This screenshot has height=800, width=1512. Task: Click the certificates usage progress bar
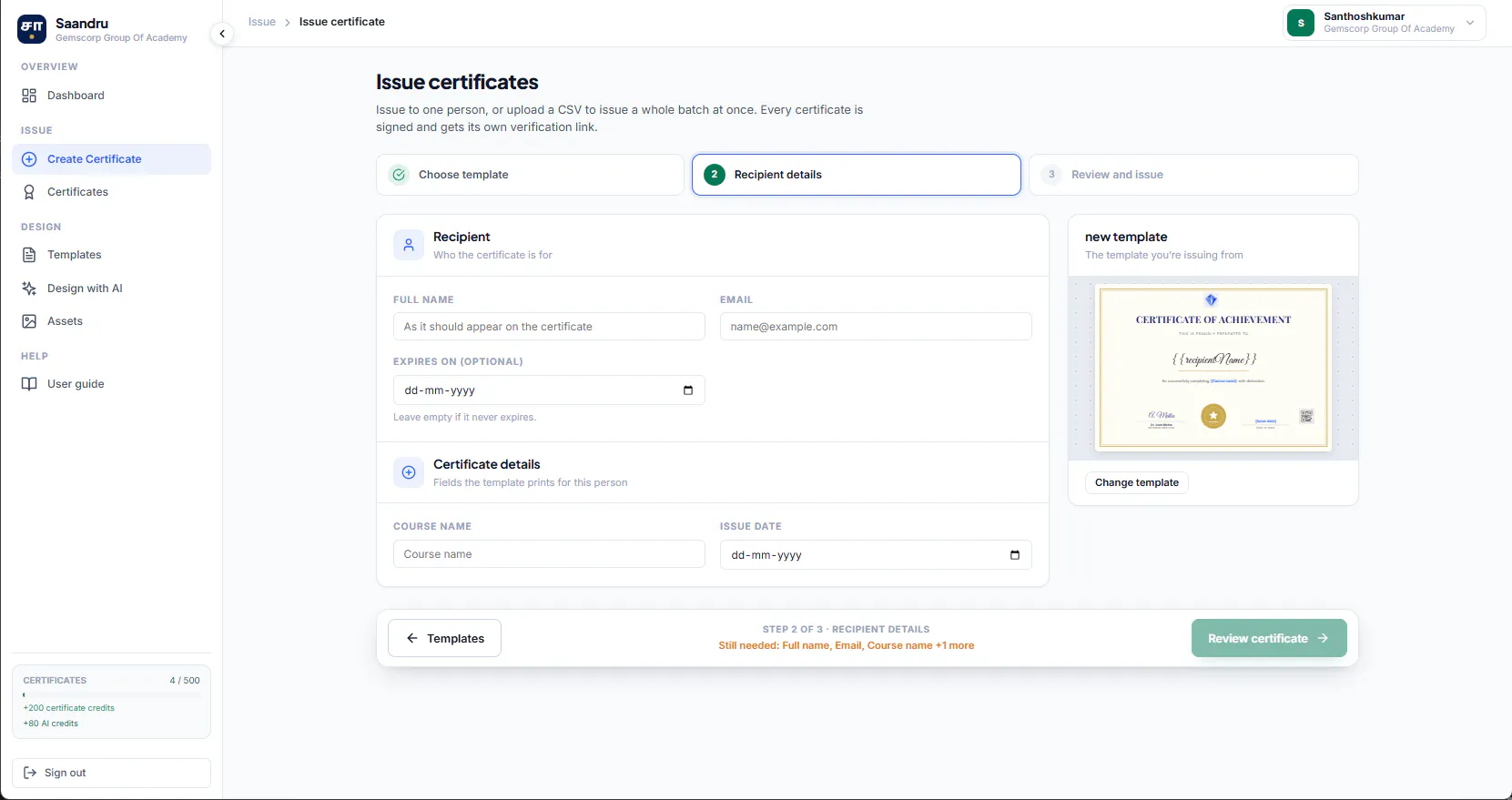(x=111, y=694)
